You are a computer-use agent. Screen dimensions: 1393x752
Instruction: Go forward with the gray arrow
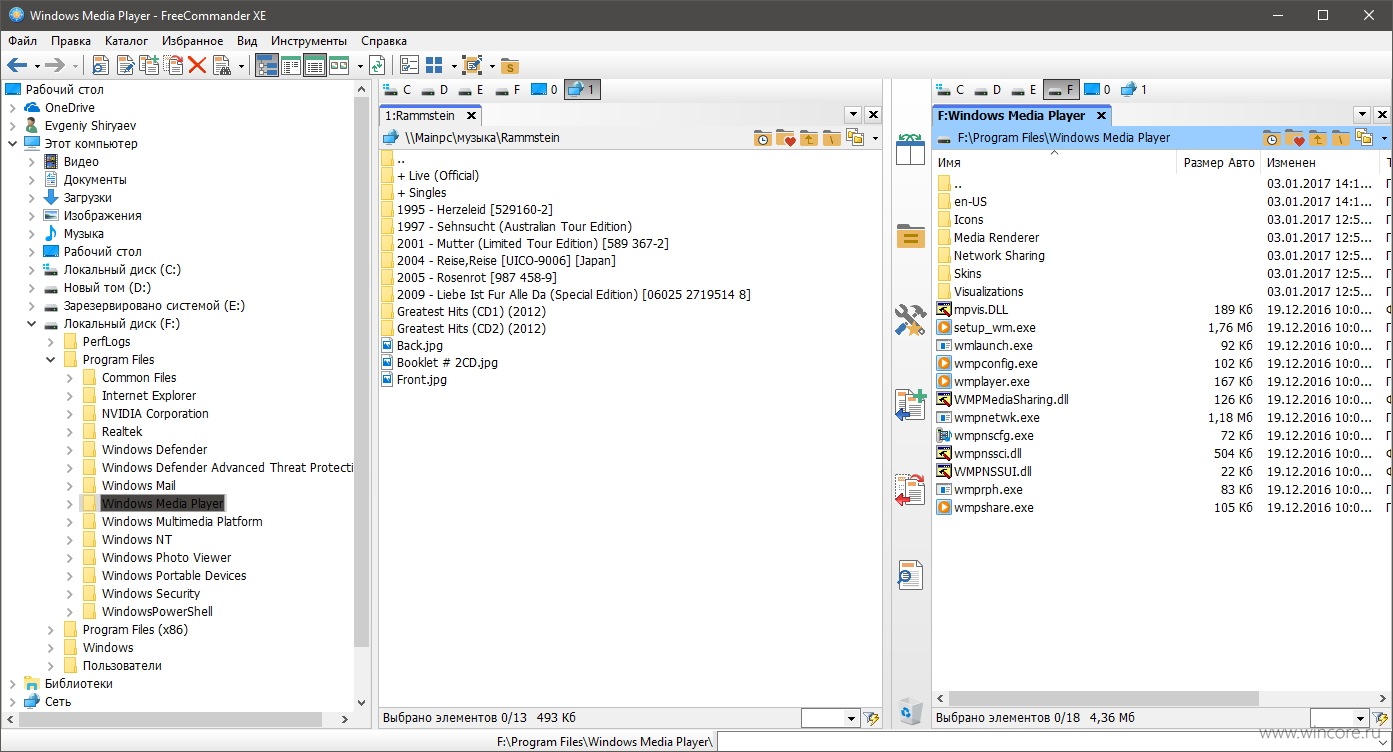pyautogui.click(x=55, y=65)
